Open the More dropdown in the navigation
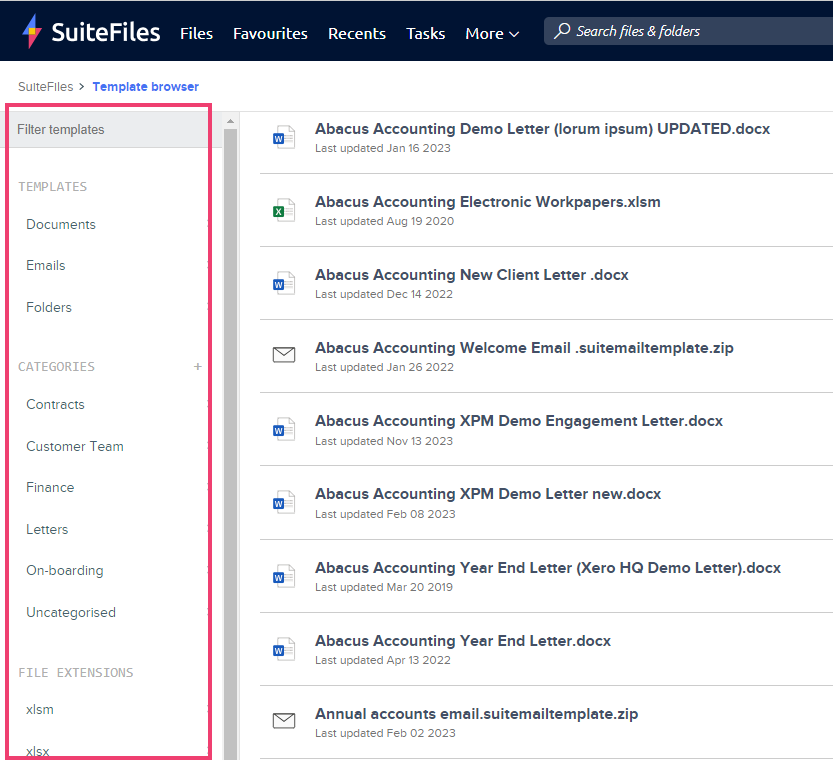Screen dimensions: 833x760 491,33
